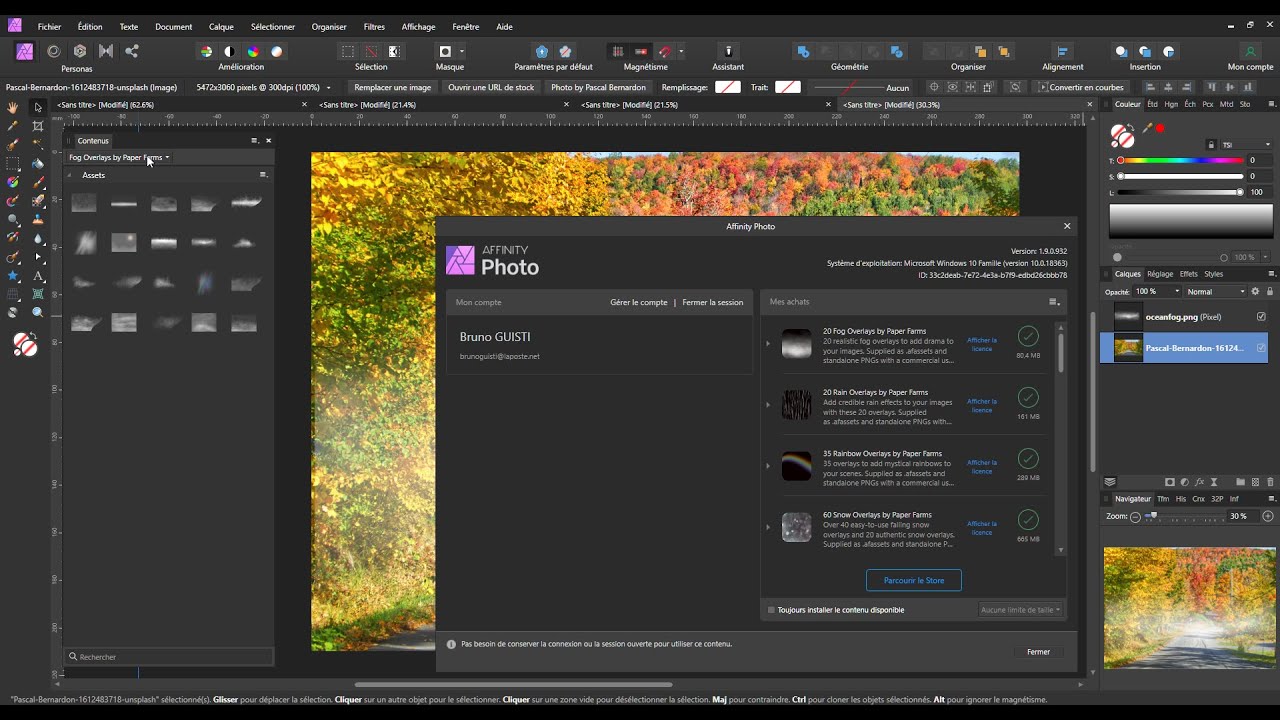Open layer fx effects icon
This screenshot has width=1280, height=720.
pos(1199,482)
